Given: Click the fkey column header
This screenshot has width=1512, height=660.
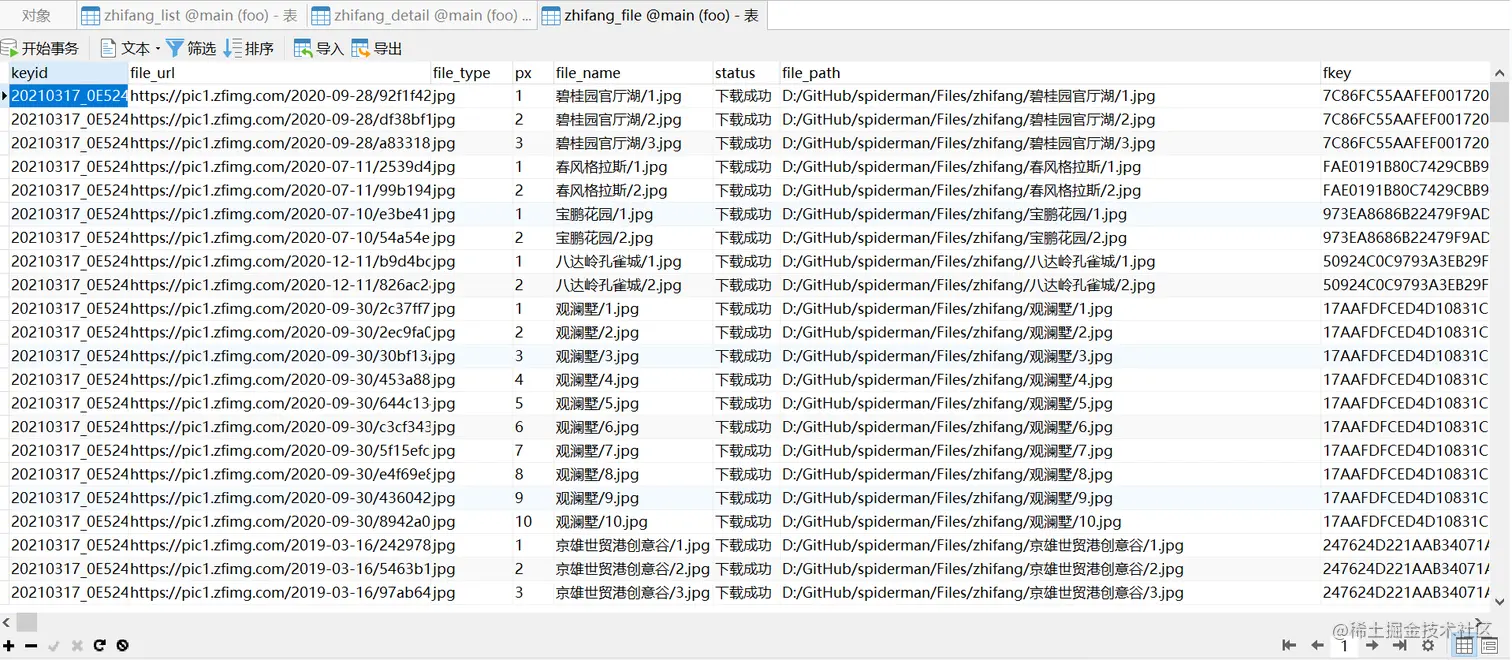Looking at the screenshot, I should (1405, 73).
